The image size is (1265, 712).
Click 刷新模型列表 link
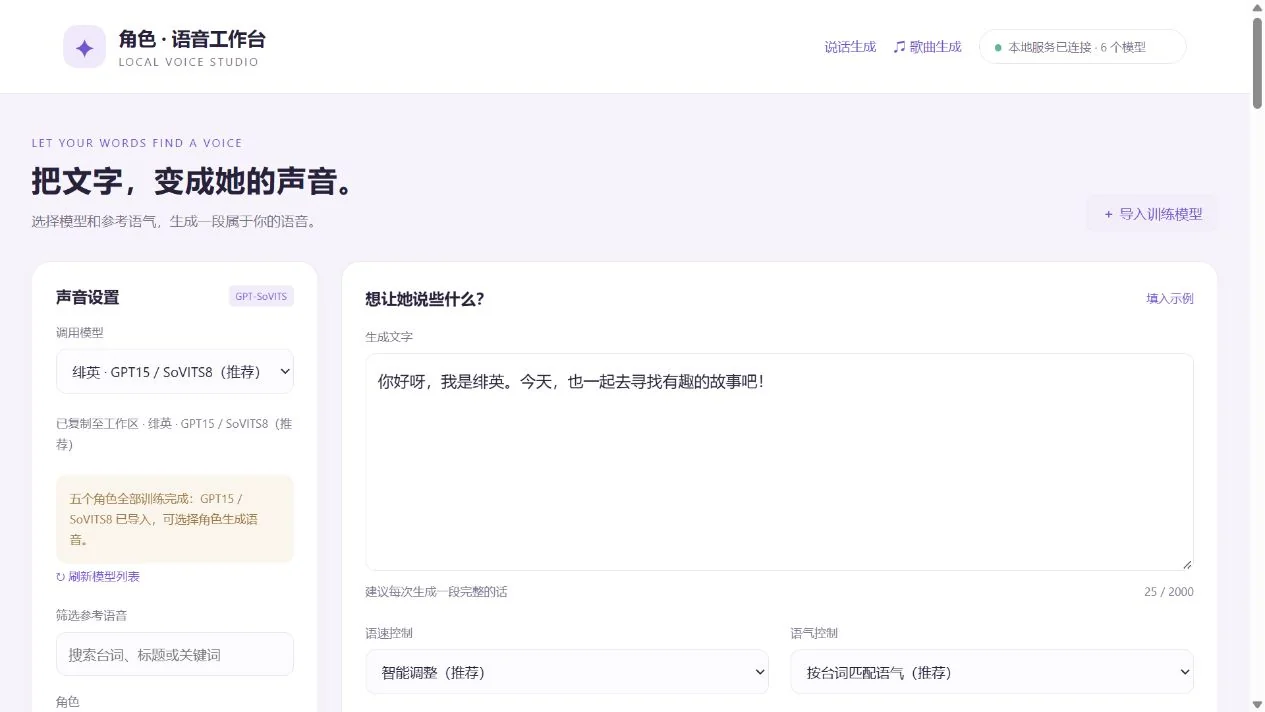point(98,577)
